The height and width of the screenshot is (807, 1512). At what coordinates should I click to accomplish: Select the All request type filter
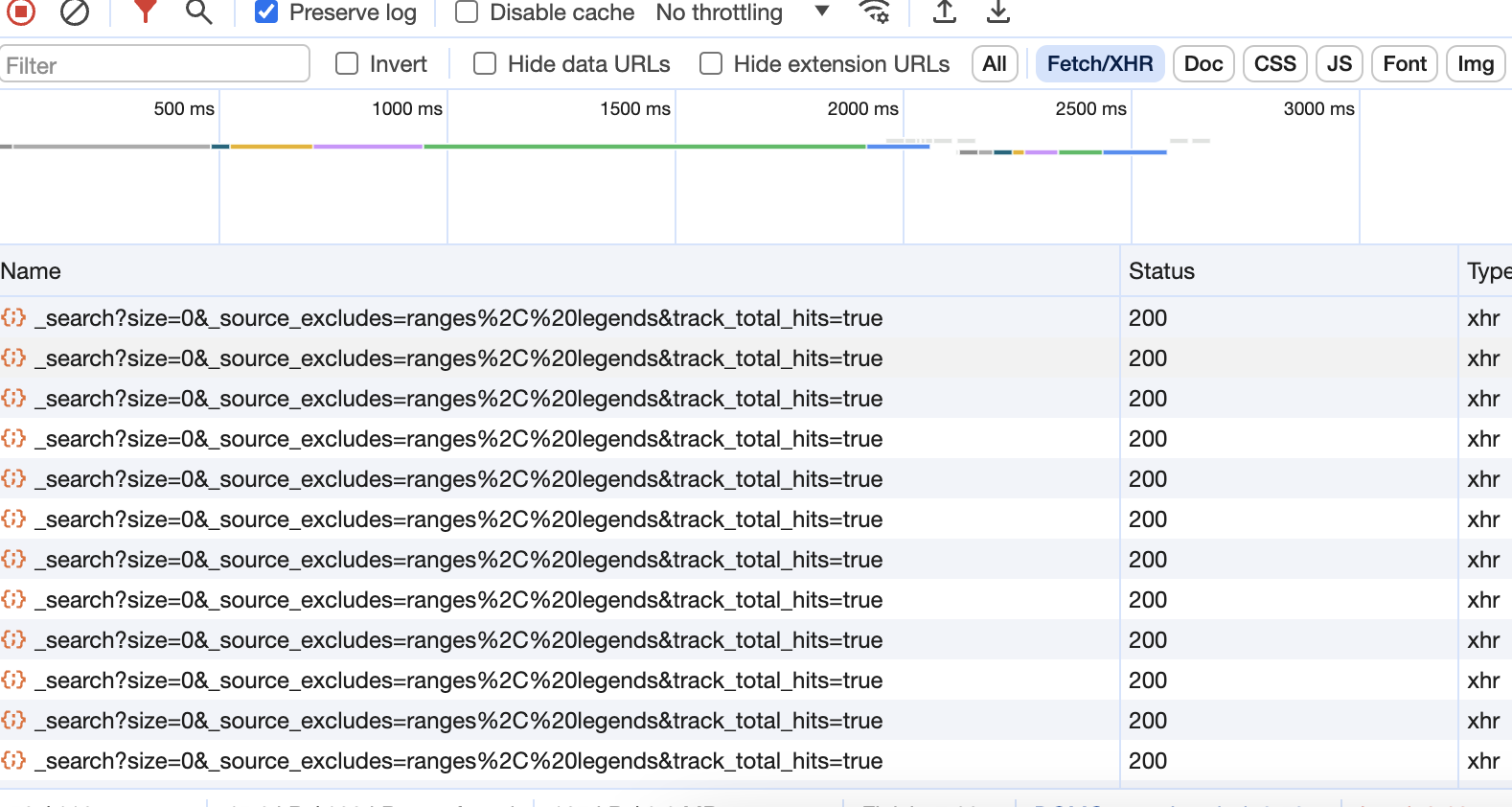[995, 64]
